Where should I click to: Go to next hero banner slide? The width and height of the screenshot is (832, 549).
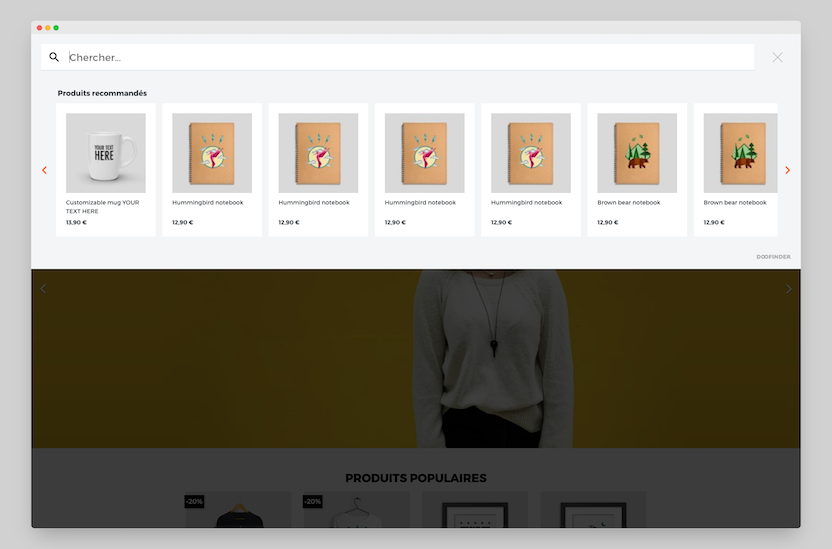[x=788, y=289]
